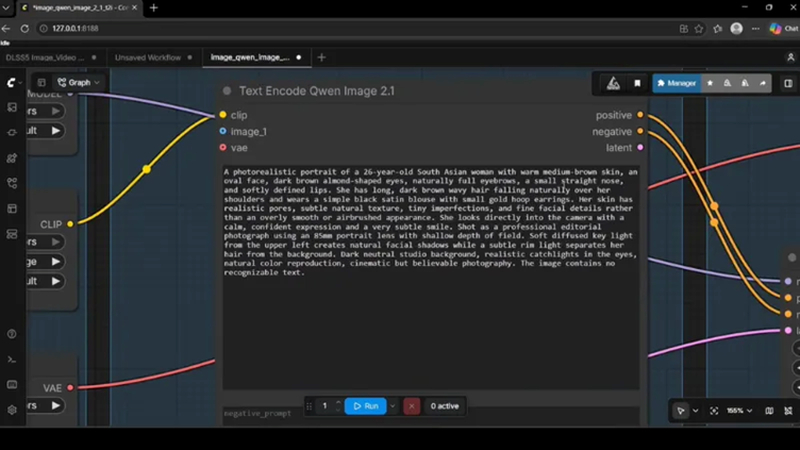The height and width of the screenshot is (450, 800).
Task: Click the negative output socket
Action: (x=640, y=131)
